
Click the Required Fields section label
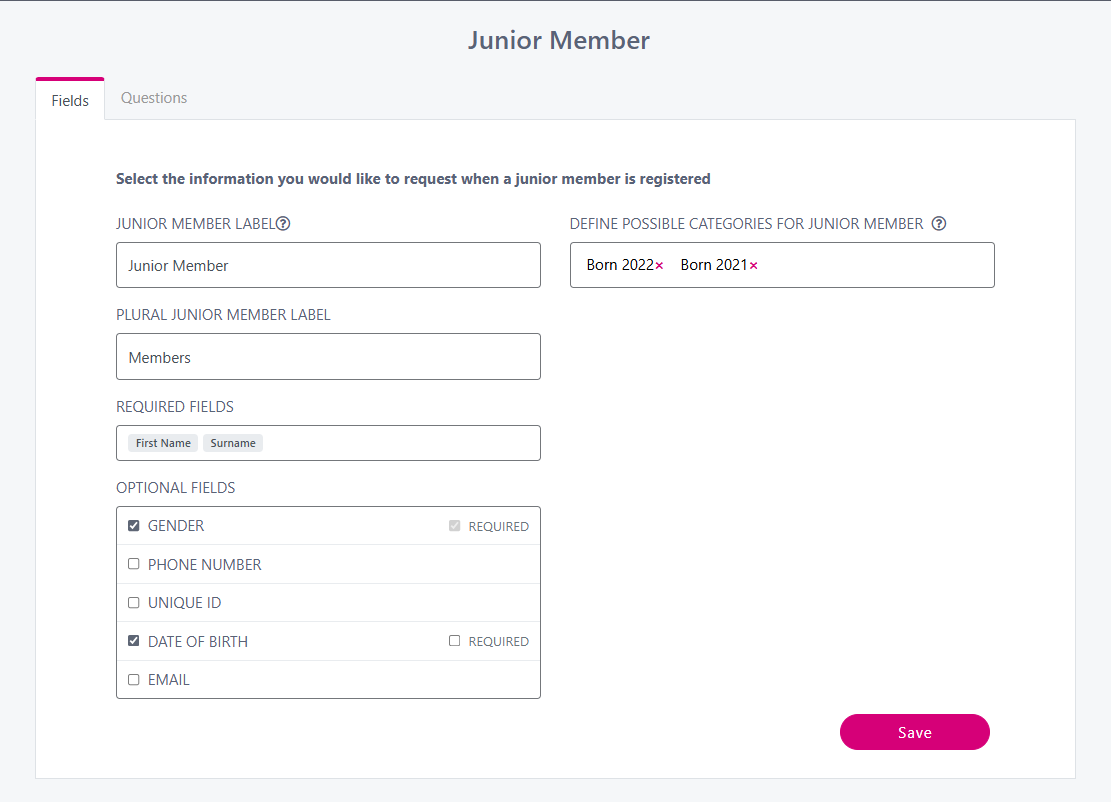[175, 407]
